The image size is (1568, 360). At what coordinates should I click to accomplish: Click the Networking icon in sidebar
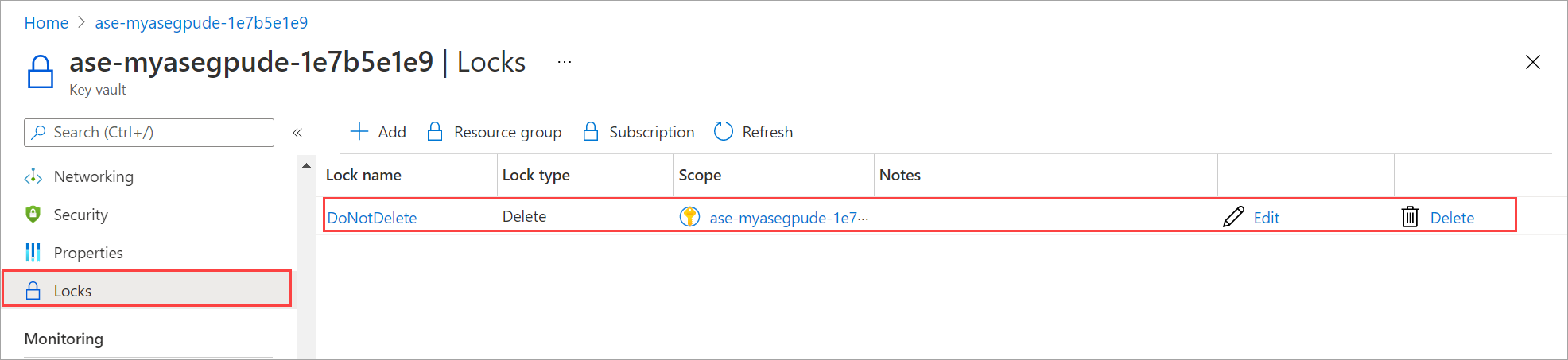[33, 176]
